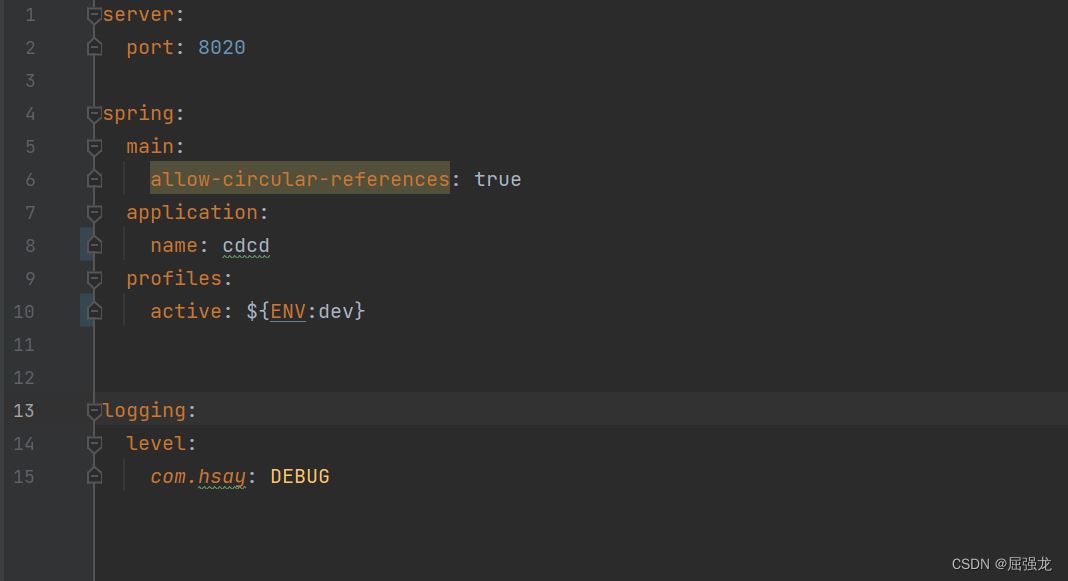Screen dimensions: 1068x581
Task: Click the true value on line 6
Action: point(498,179)
